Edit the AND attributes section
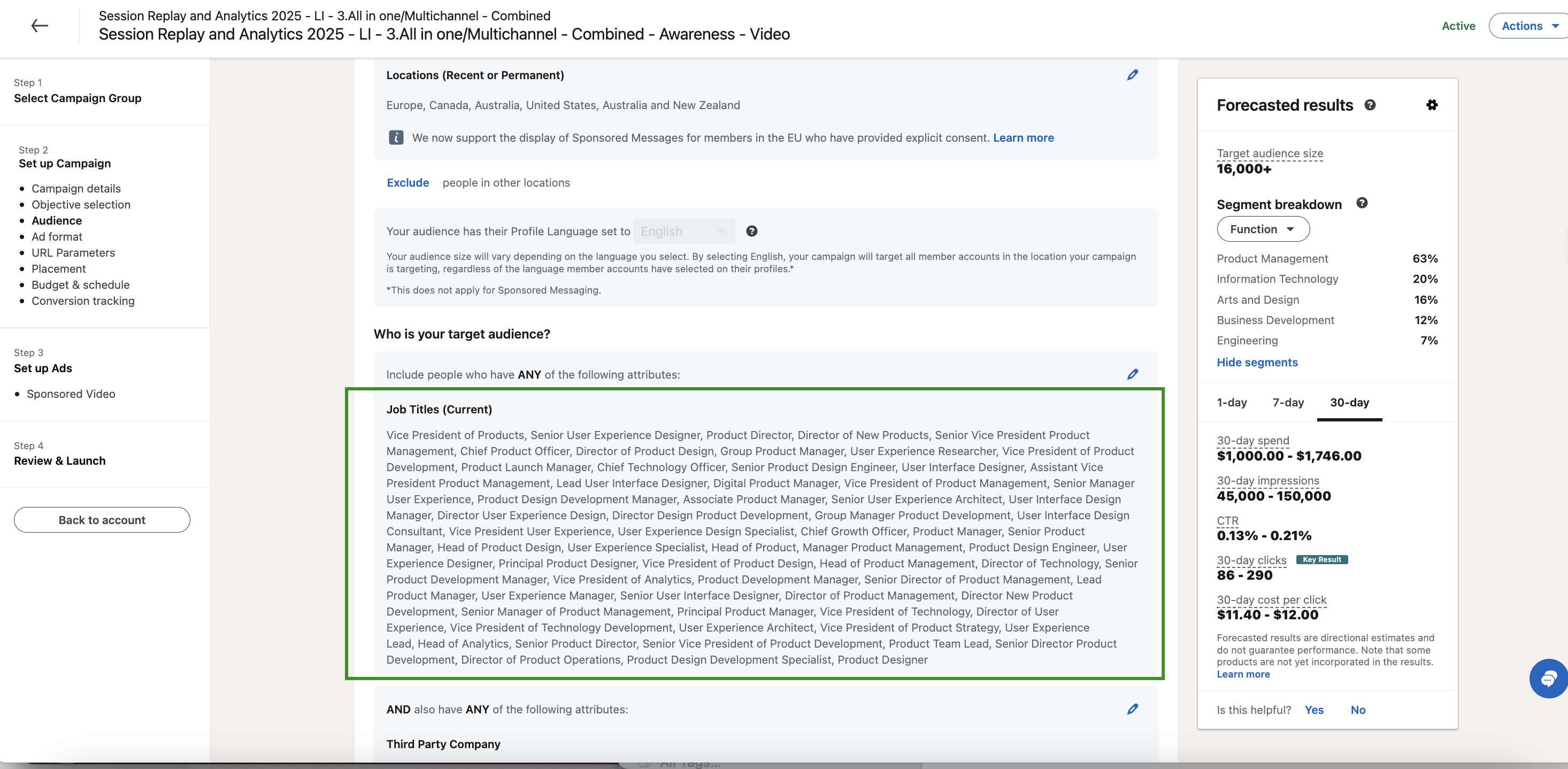The width and height of the screenshot is (1568, 769). coord(1133,709)
